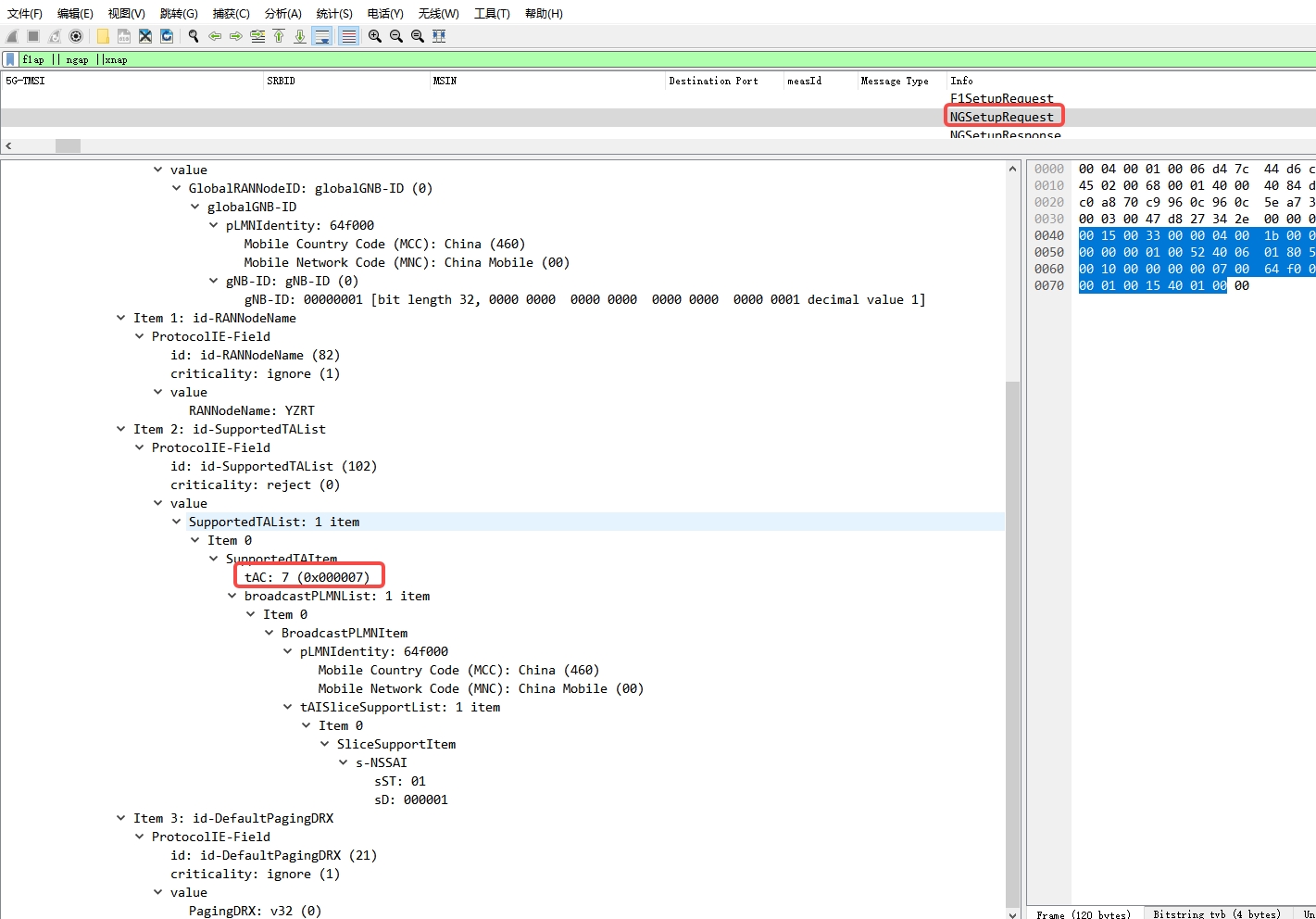Find a packet with magnifier
The height and width of the screenshot is (919, 1316).
tap(194, 36)
